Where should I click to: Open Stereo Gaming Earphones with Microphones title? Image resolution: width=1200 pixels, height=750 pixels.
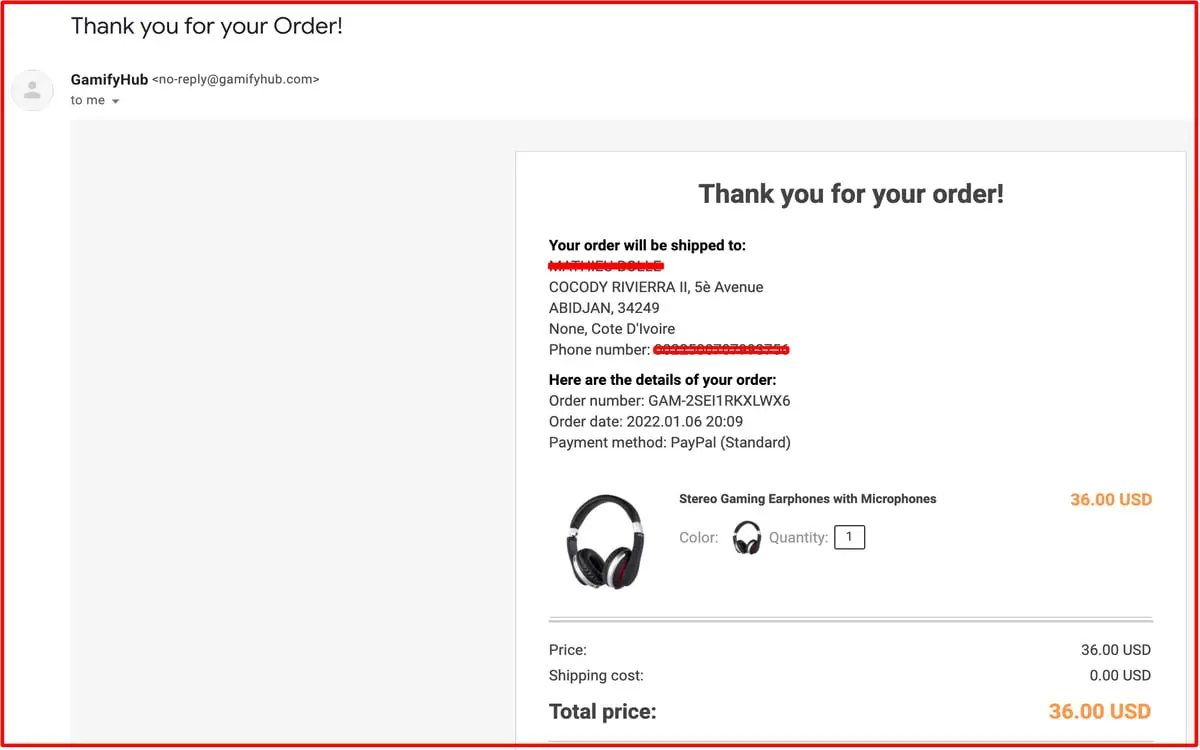click(x=807, y=499)
